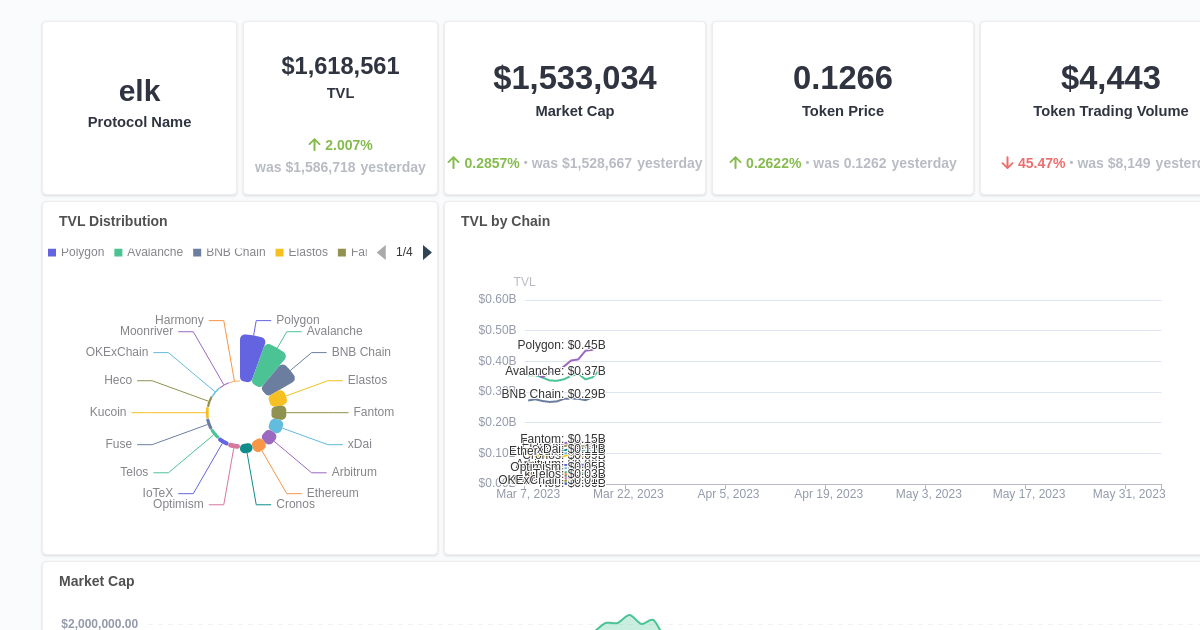Select the Market Cap panel title
Screen dimensions: 1200x630
click(x=96, y=581)
